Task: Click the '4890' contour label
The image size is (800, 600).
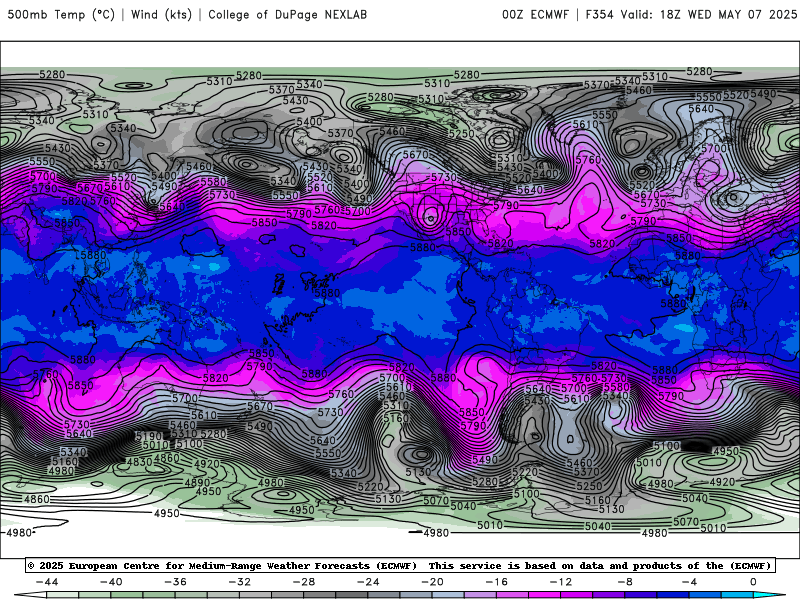Action: 197,483
